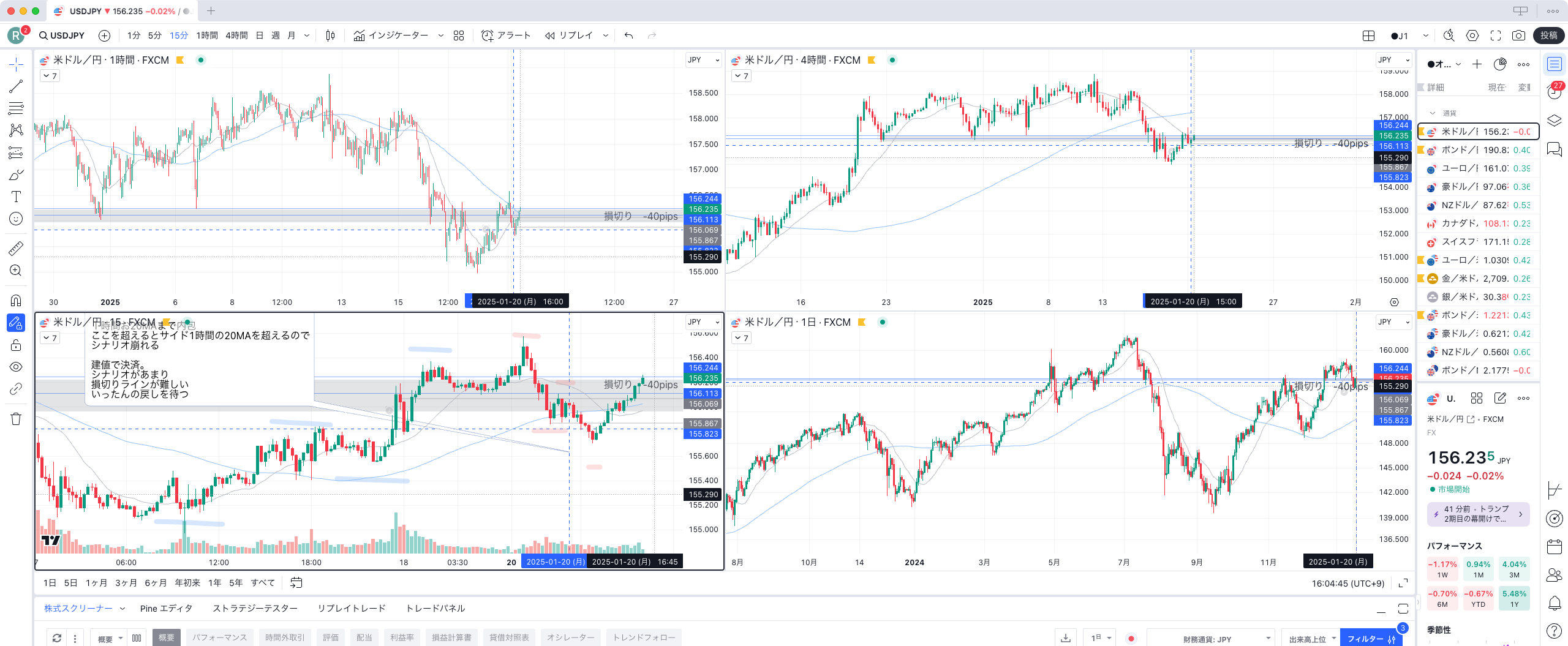The height and width of the screenshot is (646, 1568).
Task: Publish idea with 投稿 button
Action: click(x=1549, y=36)
